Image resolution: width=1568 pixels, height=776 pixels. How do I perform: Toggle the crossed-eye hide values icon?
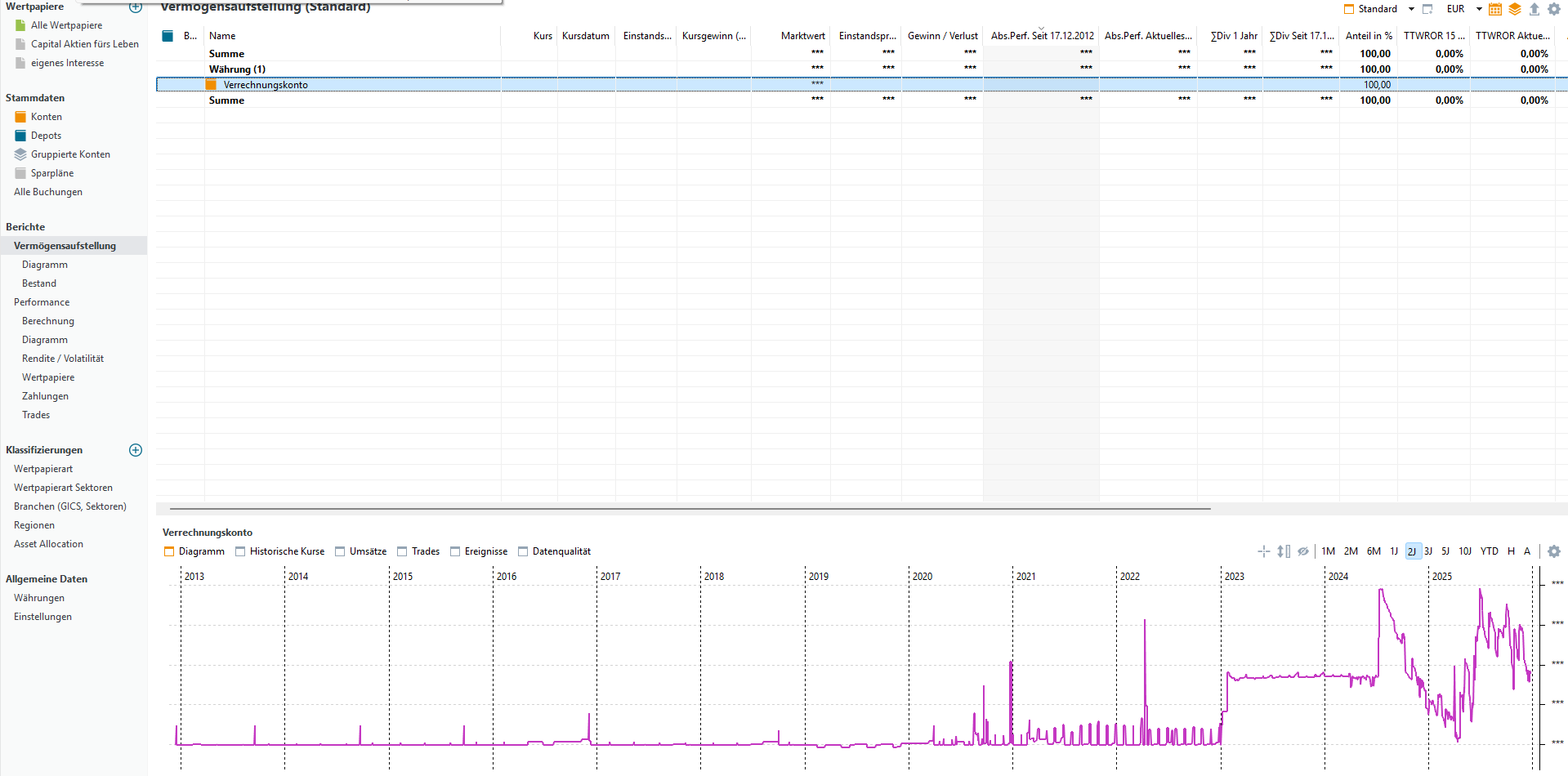1302,551
